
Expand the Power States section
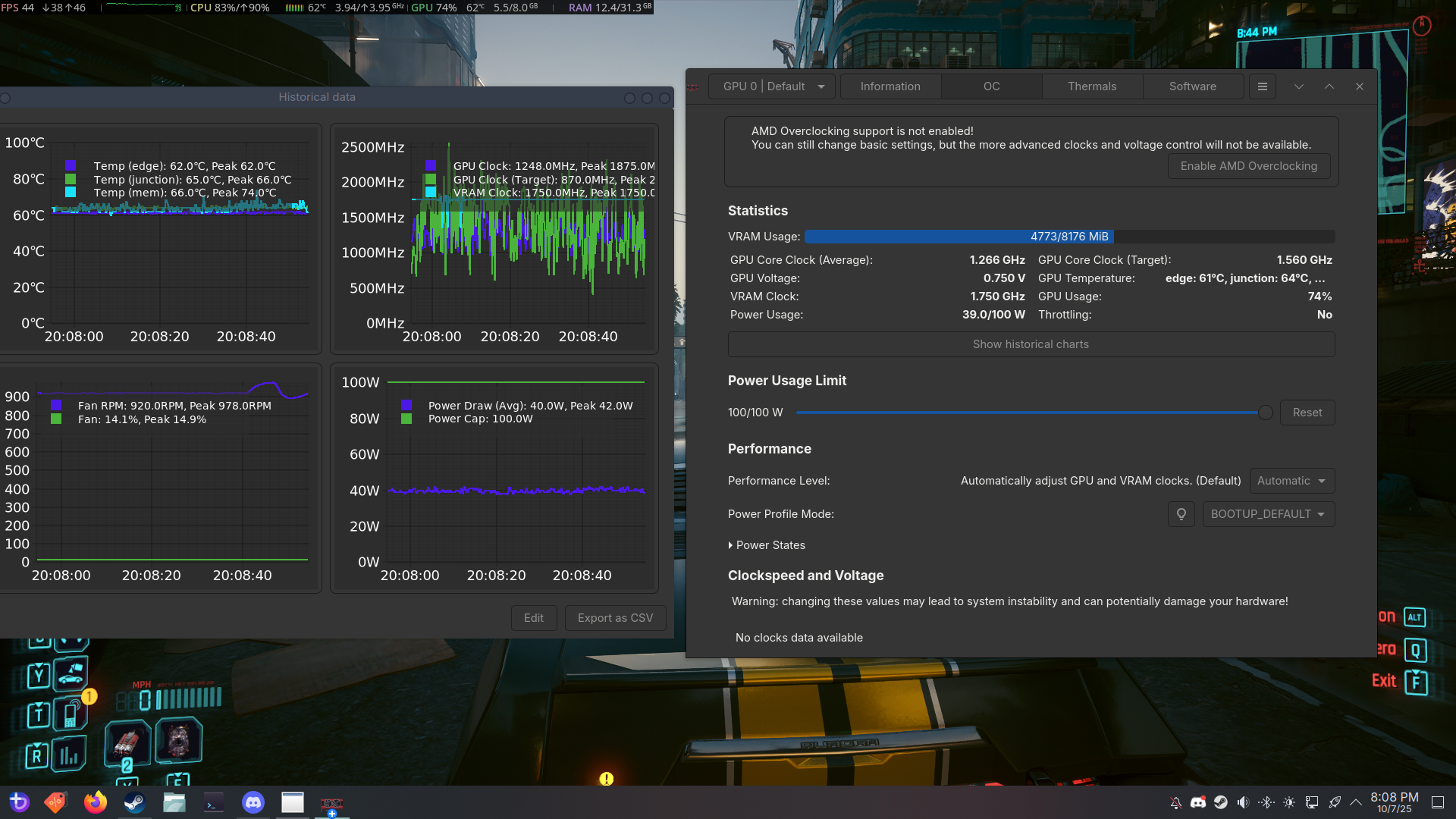click(x=766, y=545)
